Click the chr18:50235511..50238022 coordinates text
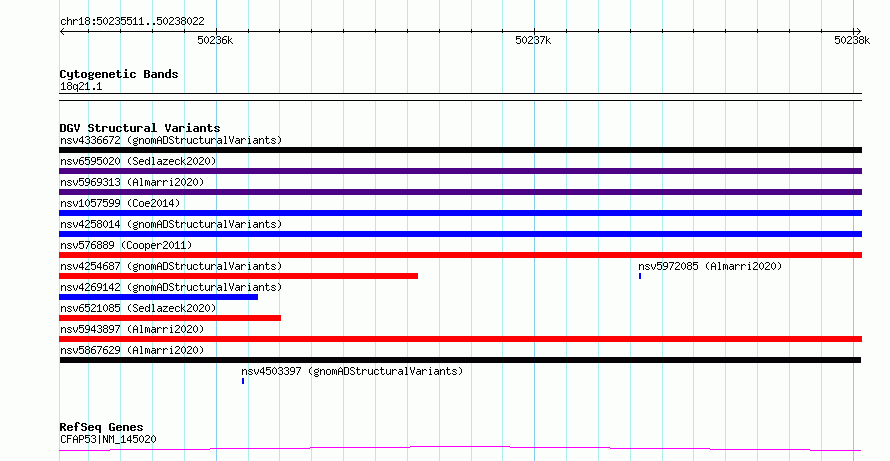Image resolution: width=890 pixels, height=461 pixels. point(132,22)
